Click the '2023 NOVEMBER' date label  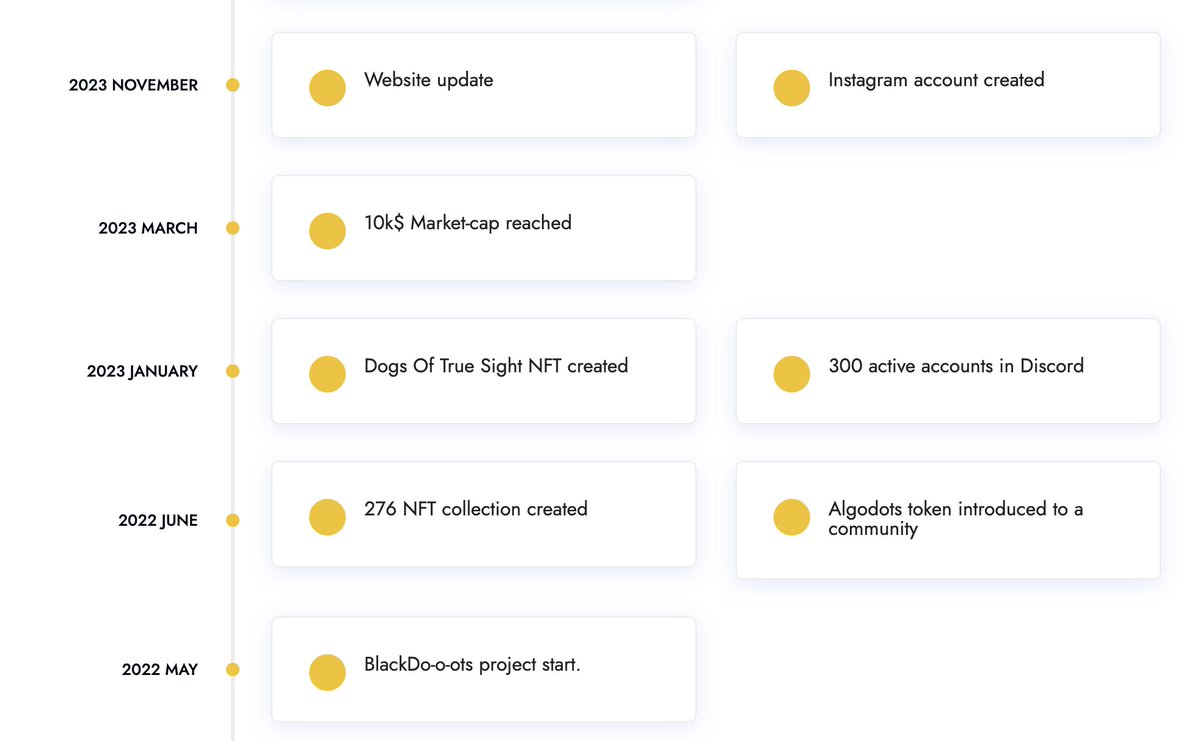click(133, 85)
